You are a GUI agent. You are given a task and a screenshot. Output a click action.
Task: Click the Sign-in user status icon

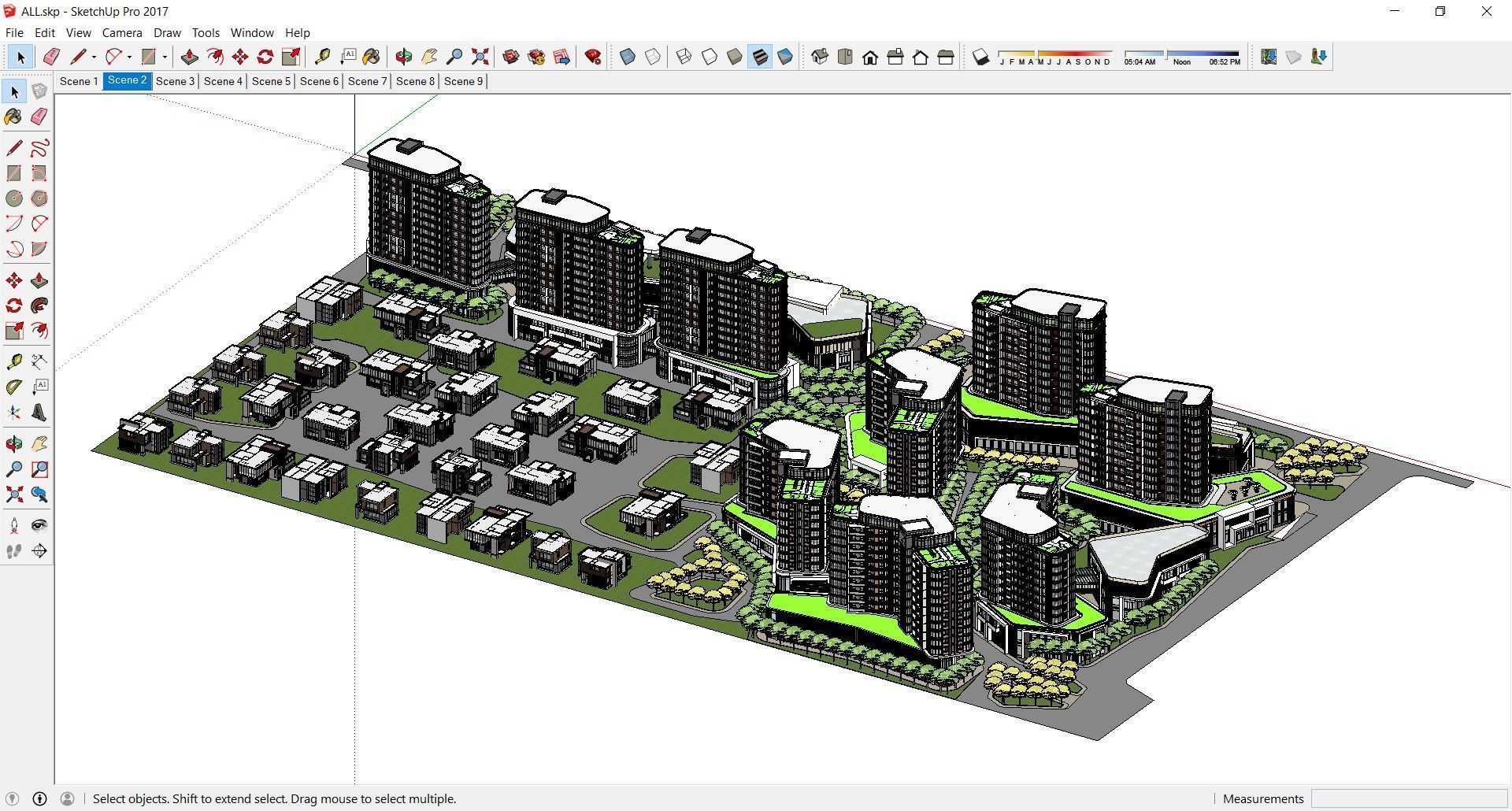point(67,798)
